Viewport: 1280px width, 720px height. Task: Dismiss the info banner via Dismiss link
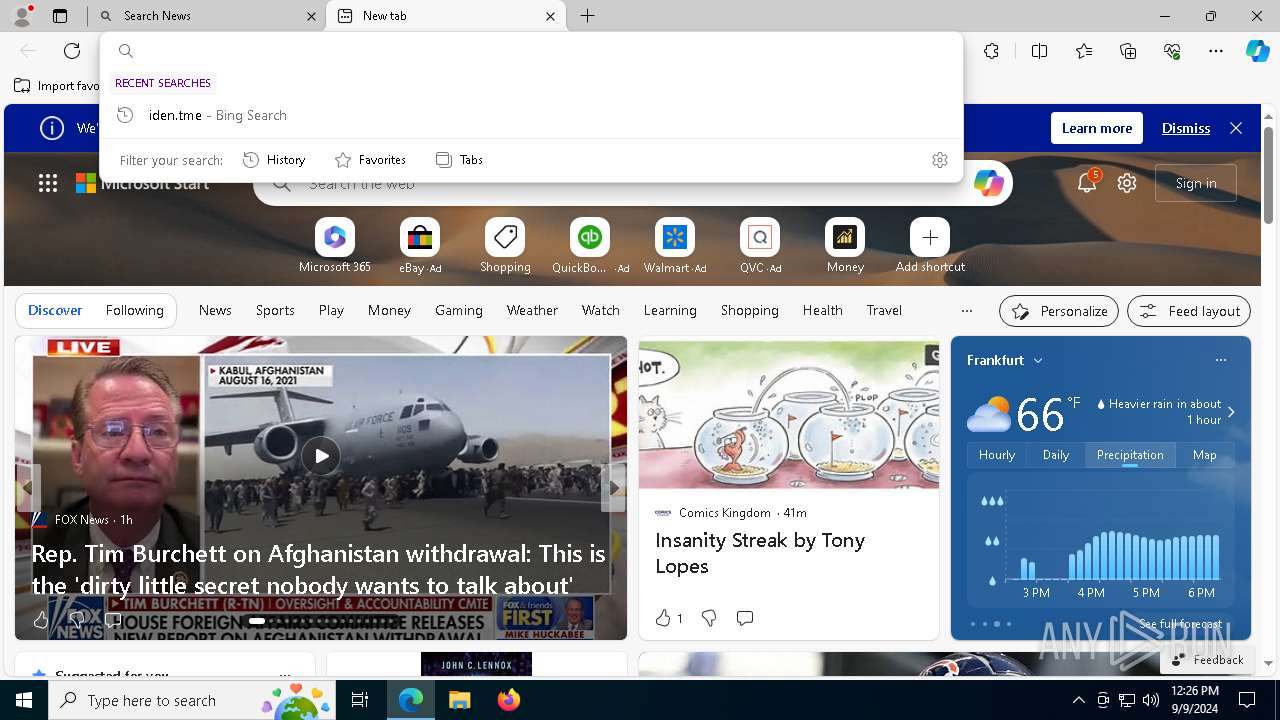[x=1186, y=128]
